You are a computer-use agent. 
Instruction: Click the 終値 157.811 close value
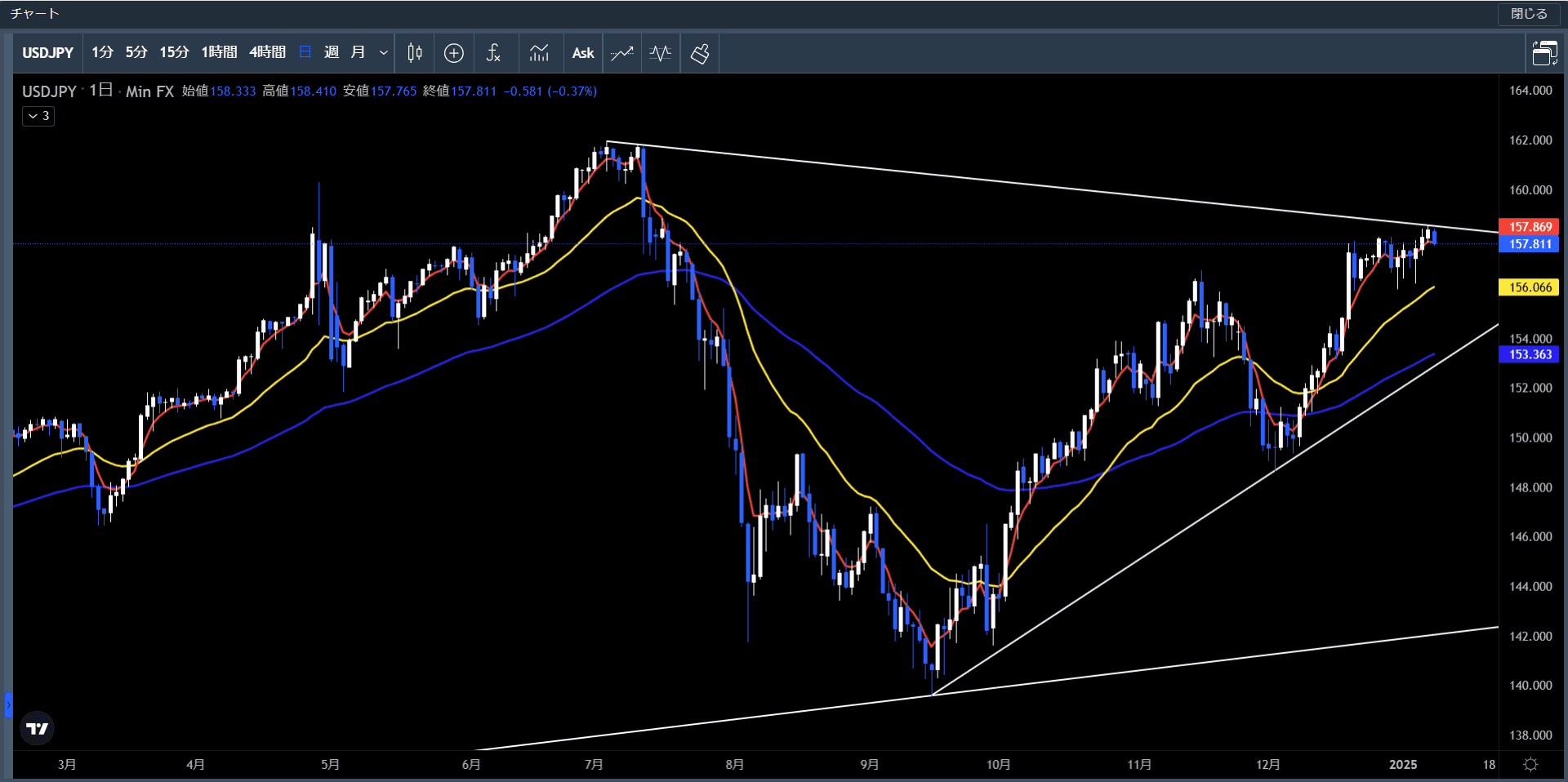[x=460, y=91]
